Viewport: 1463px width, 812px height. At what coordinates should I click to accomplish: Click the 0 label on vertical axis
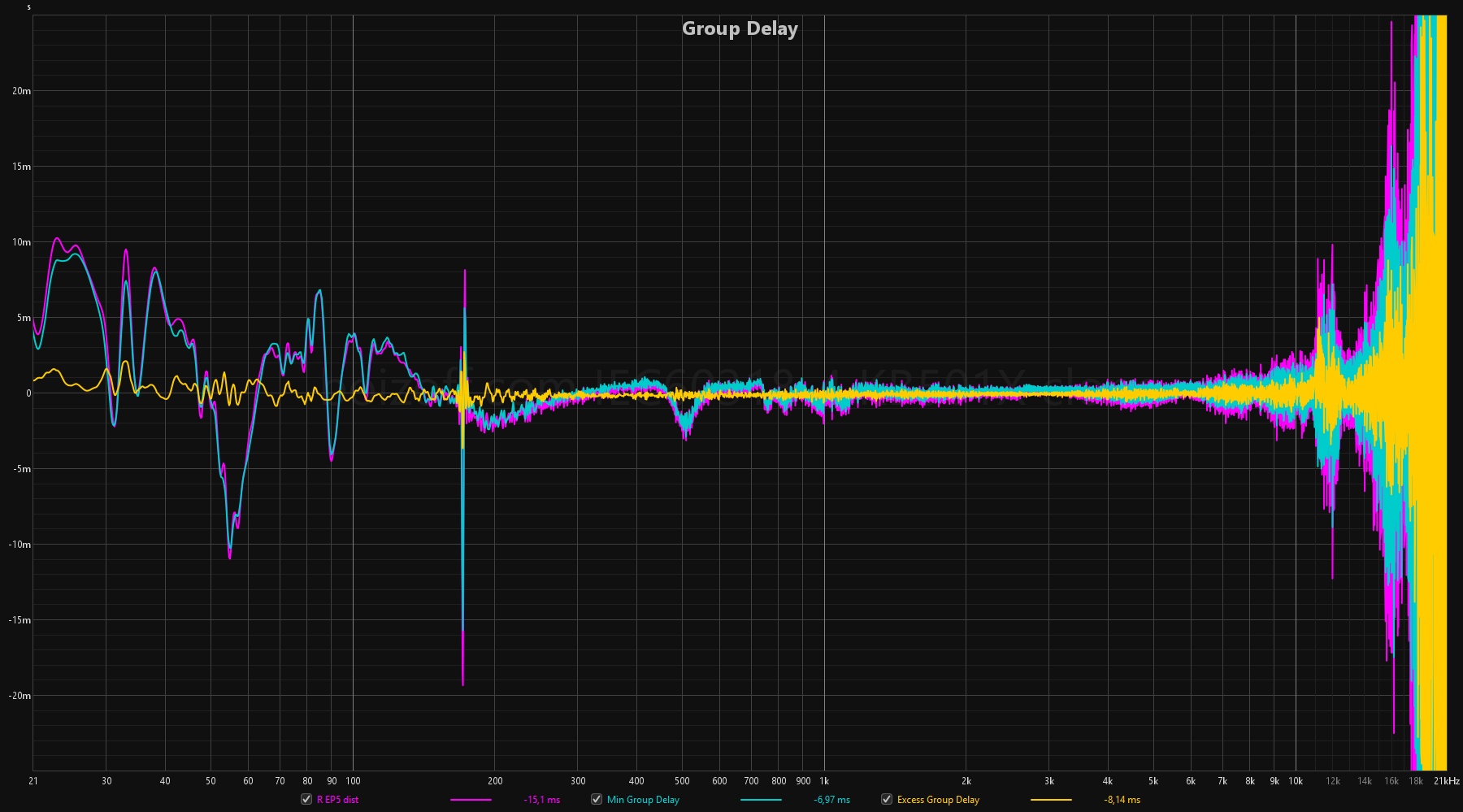[x=28, y=393]
